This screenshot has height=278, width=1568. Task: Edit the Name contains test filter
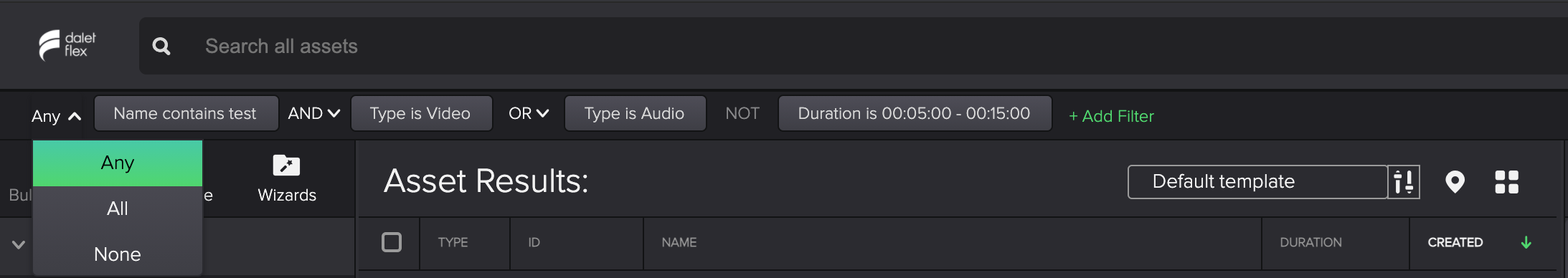[x=186, y=113]
